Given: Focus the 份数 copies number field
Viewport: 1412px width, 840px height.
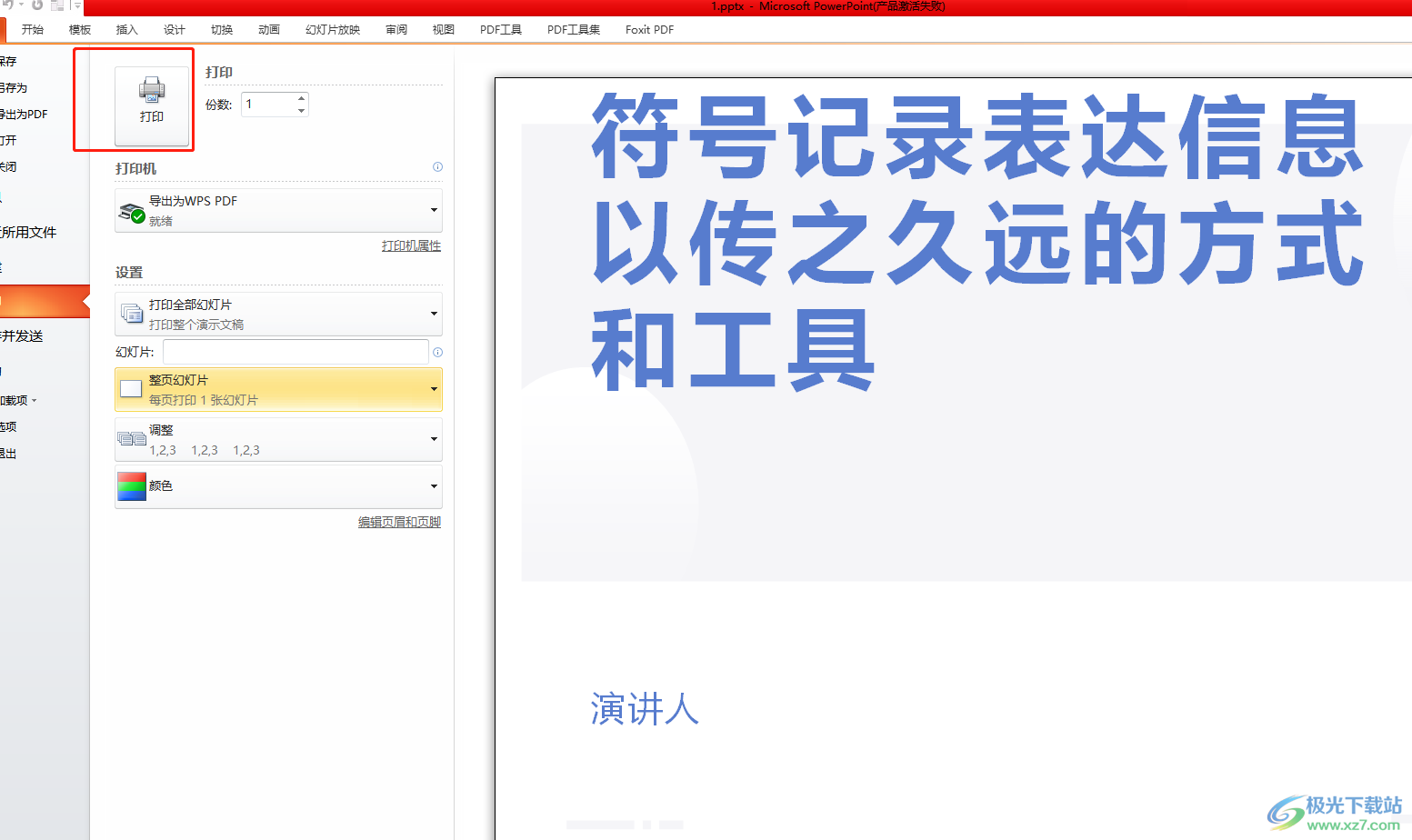Looking at the screenshot, I should point(268,105).
